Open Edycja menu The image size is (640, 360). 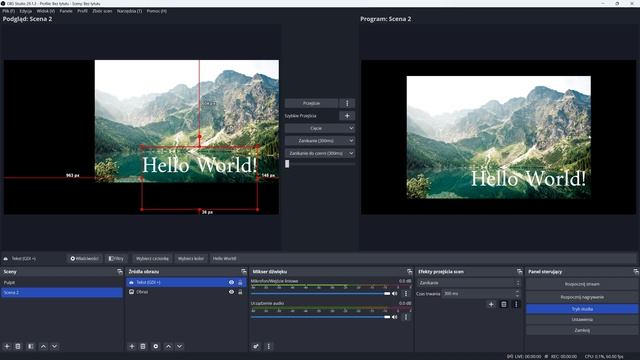click(26, 11)
